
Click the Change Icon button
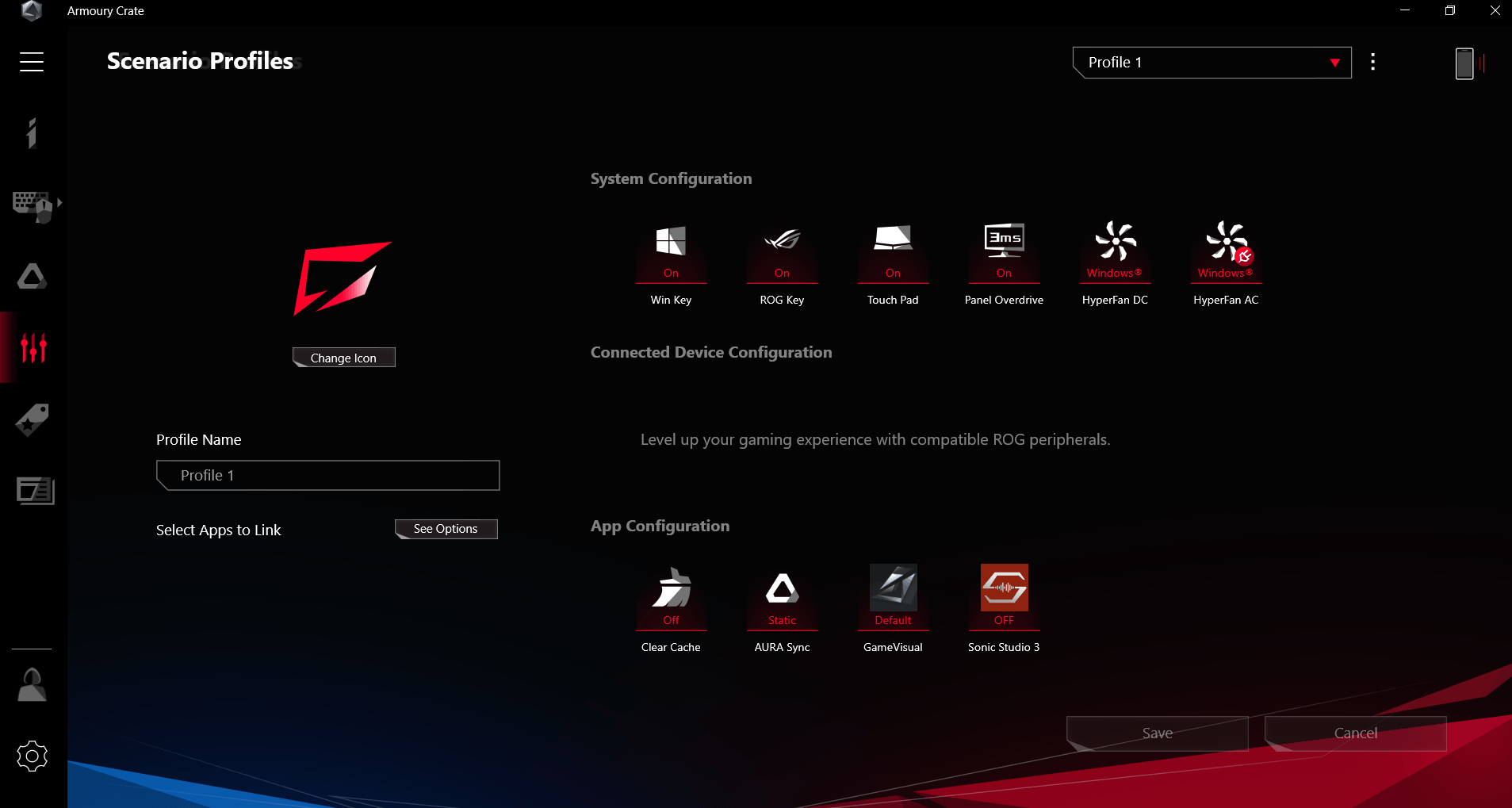pos(344,358)
